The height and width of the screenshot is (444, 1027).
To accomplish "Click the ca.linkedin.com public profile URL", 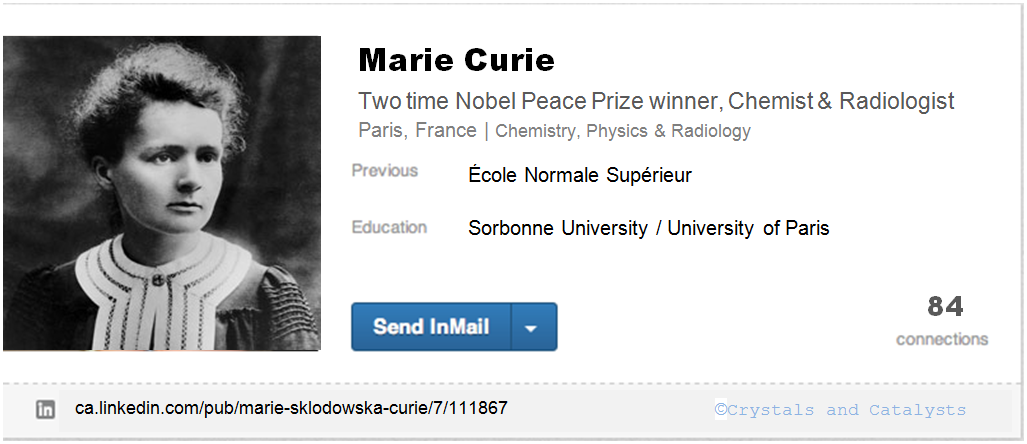I will pos(291,409).
